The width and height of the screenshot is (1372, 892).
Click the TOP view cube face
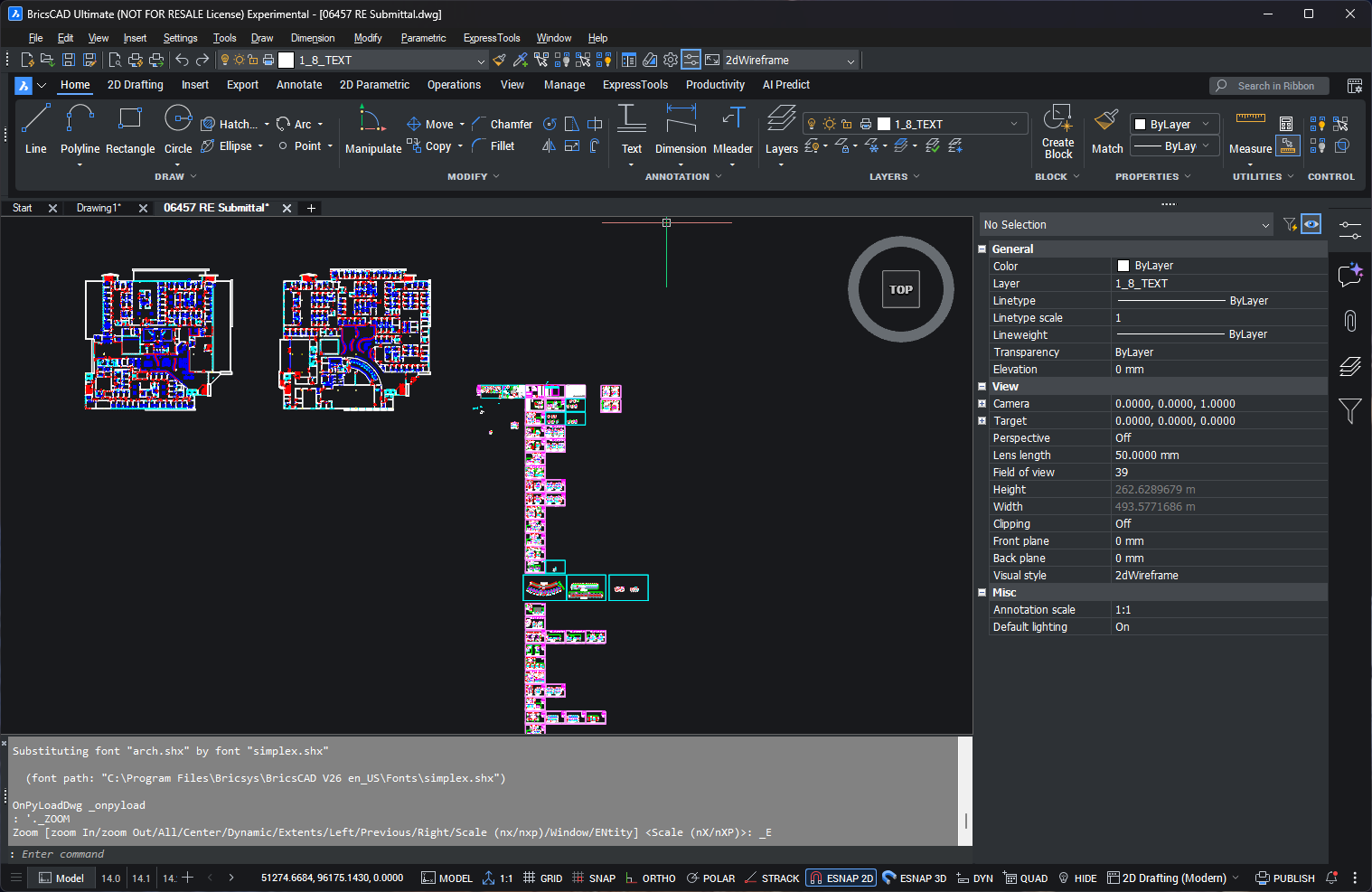coord(901,290)
